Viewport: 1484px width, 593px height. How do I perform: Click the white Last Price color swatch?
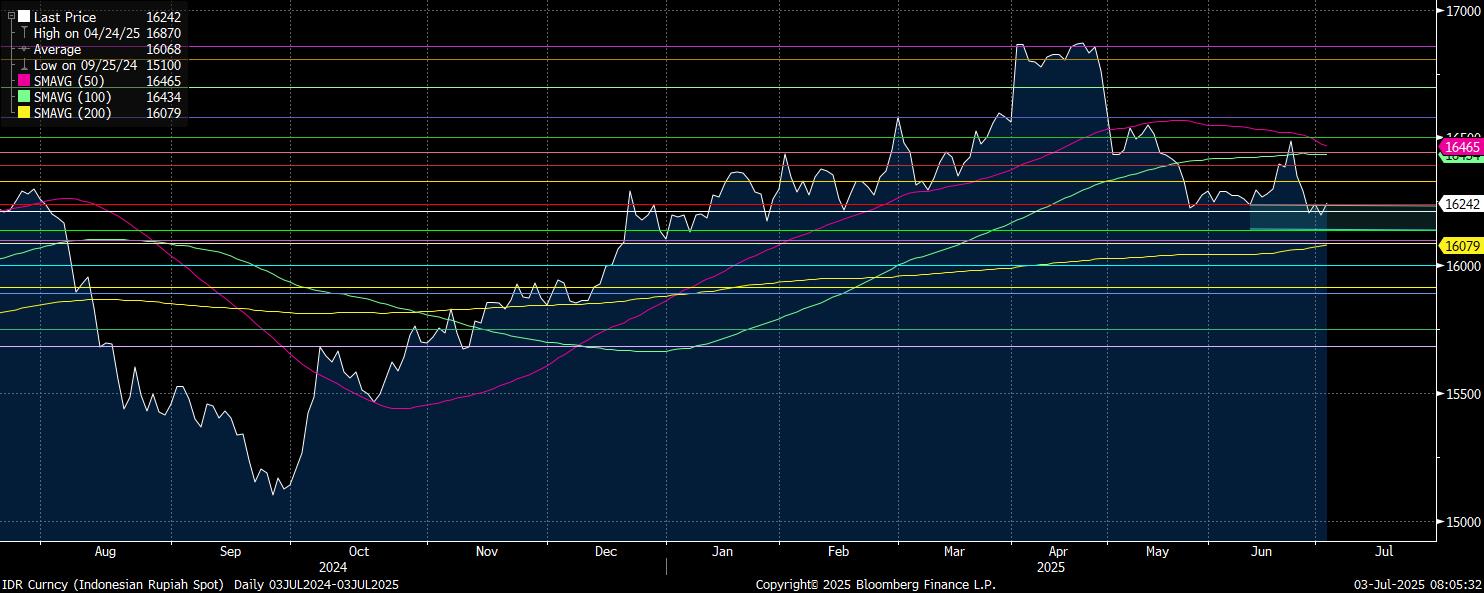(24, 17)
